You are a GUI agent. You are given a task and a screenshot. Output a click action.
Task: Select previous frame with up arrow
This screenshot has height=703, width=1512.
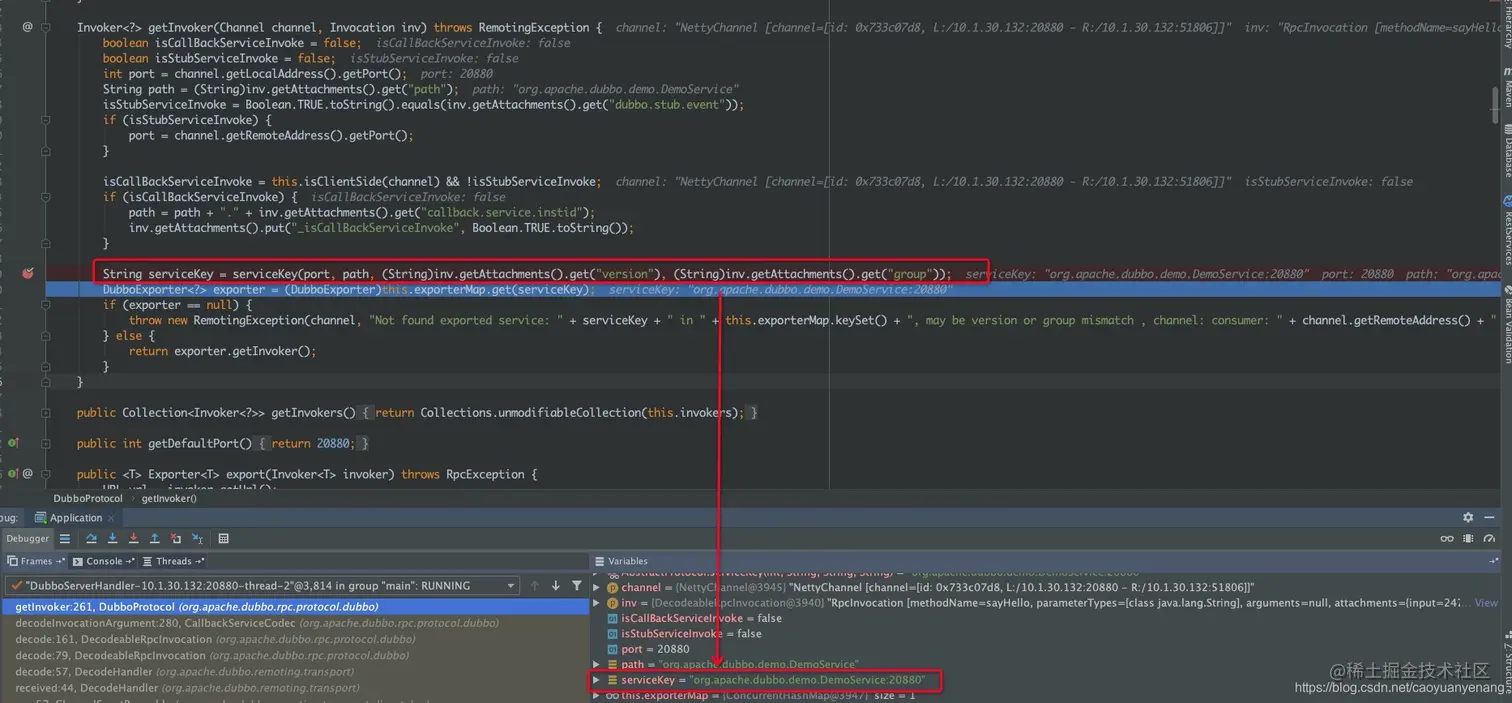point(535,585)
